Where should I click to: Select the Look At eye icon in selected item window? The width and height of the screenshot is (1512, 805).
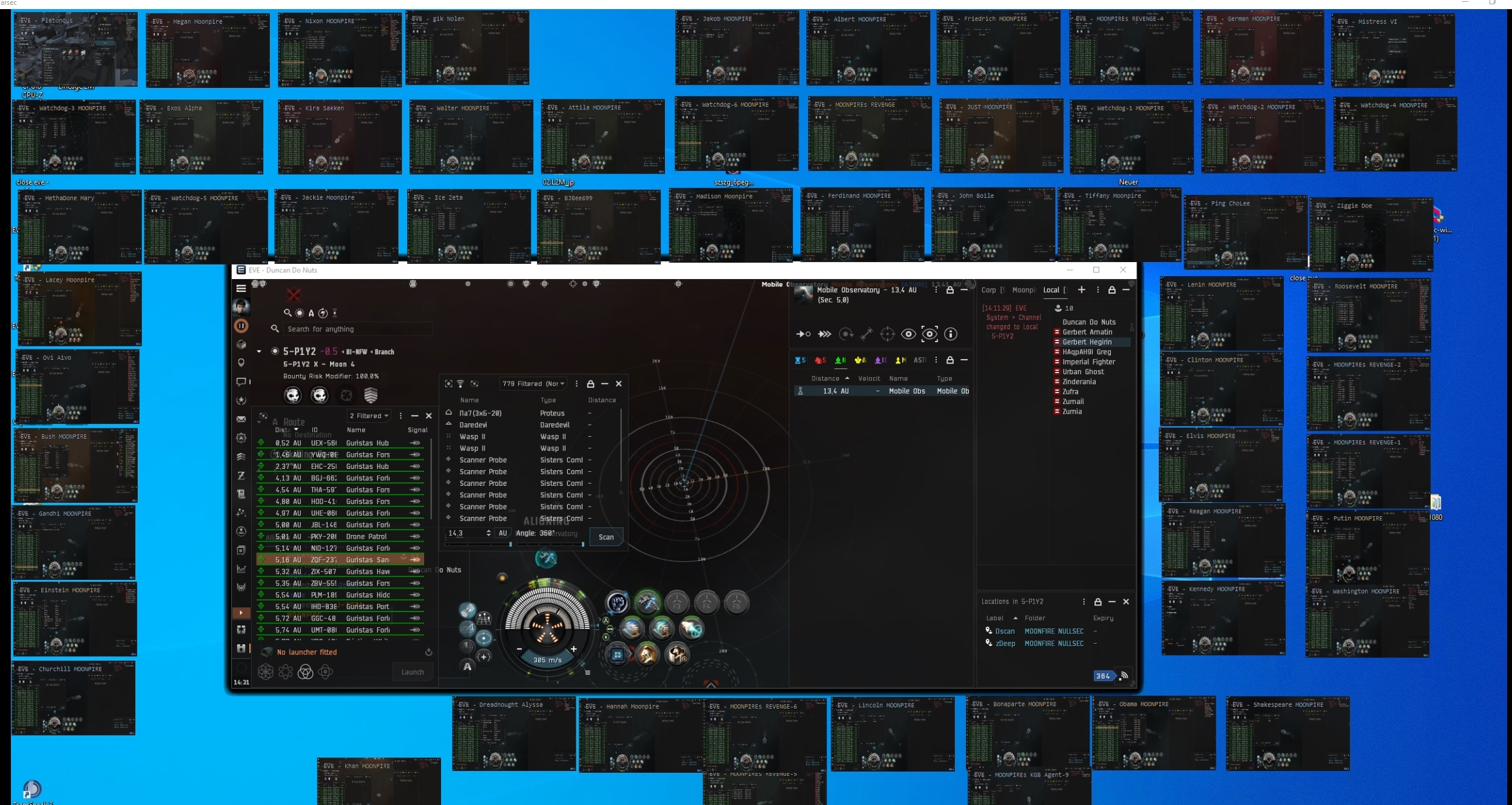(909, 334)
